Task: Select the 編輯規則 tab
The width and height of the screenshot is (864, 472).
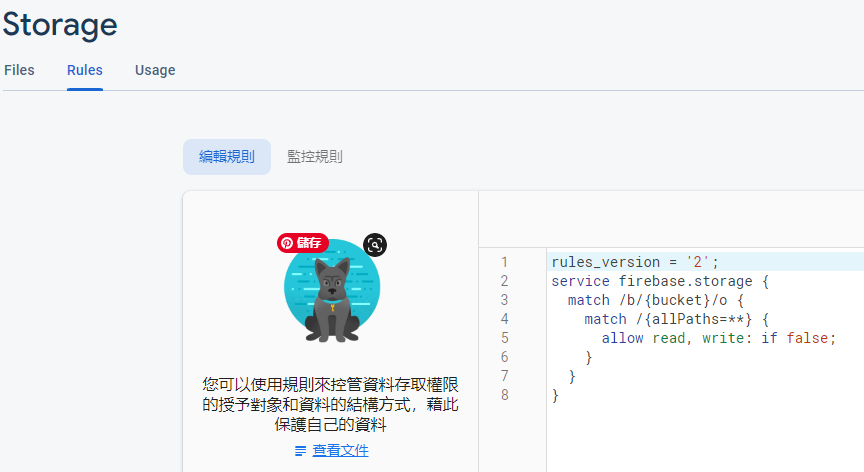Action: coord(227,157)
